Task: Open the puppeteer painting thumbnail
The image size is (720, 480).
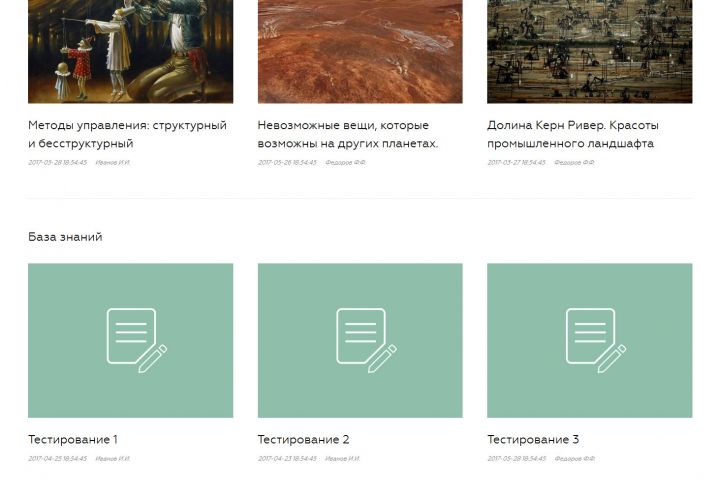Action: (x=130, y=51)
